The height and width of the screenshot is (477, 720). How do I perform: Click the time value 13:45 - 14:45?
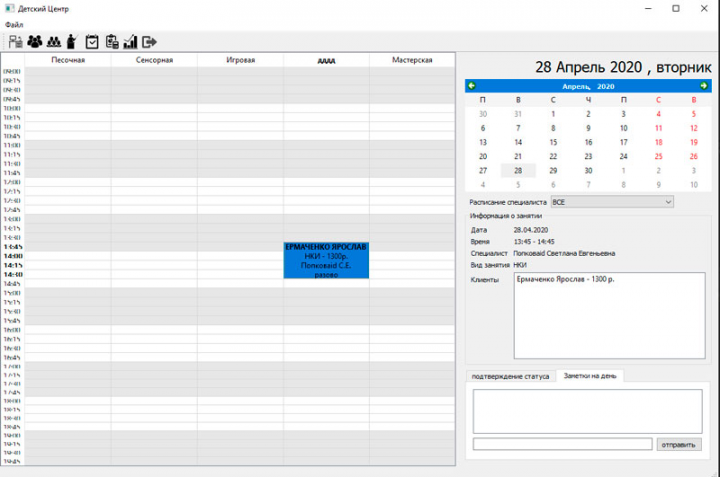534,241
